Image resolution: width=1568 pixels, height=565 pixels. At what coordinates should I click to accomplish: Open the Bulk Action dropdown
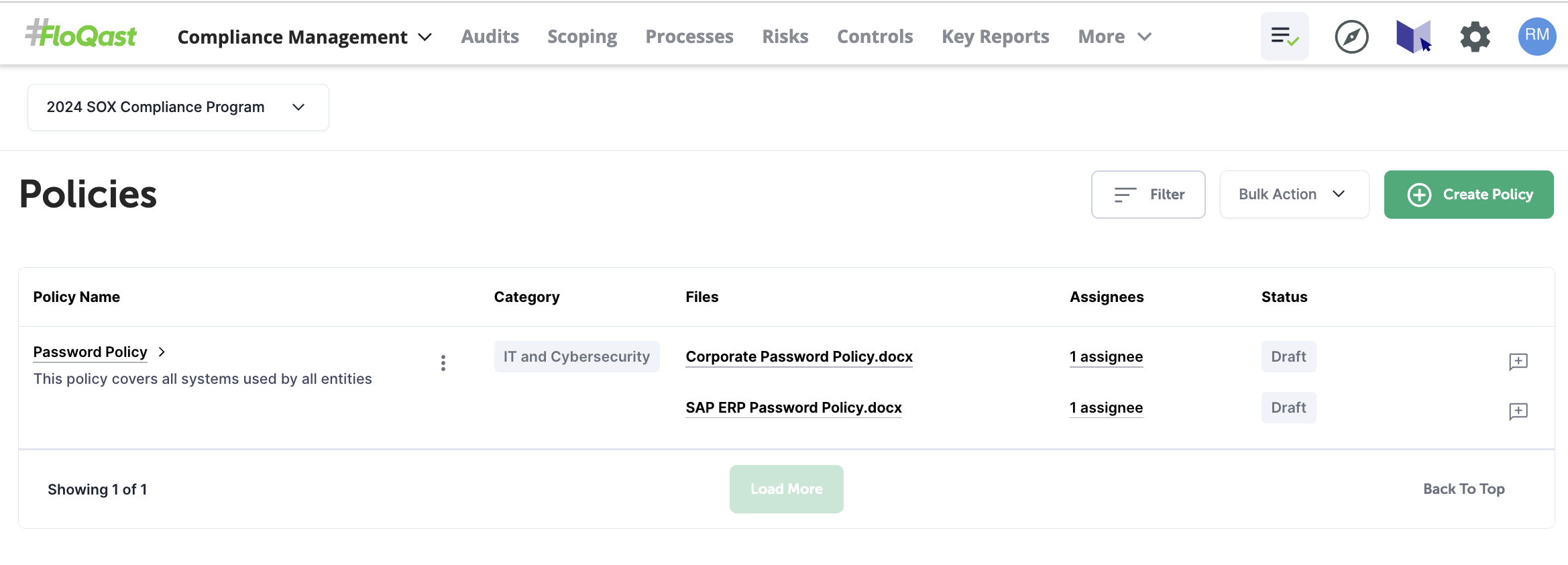pyautogui.click(x=1294, y=195)
